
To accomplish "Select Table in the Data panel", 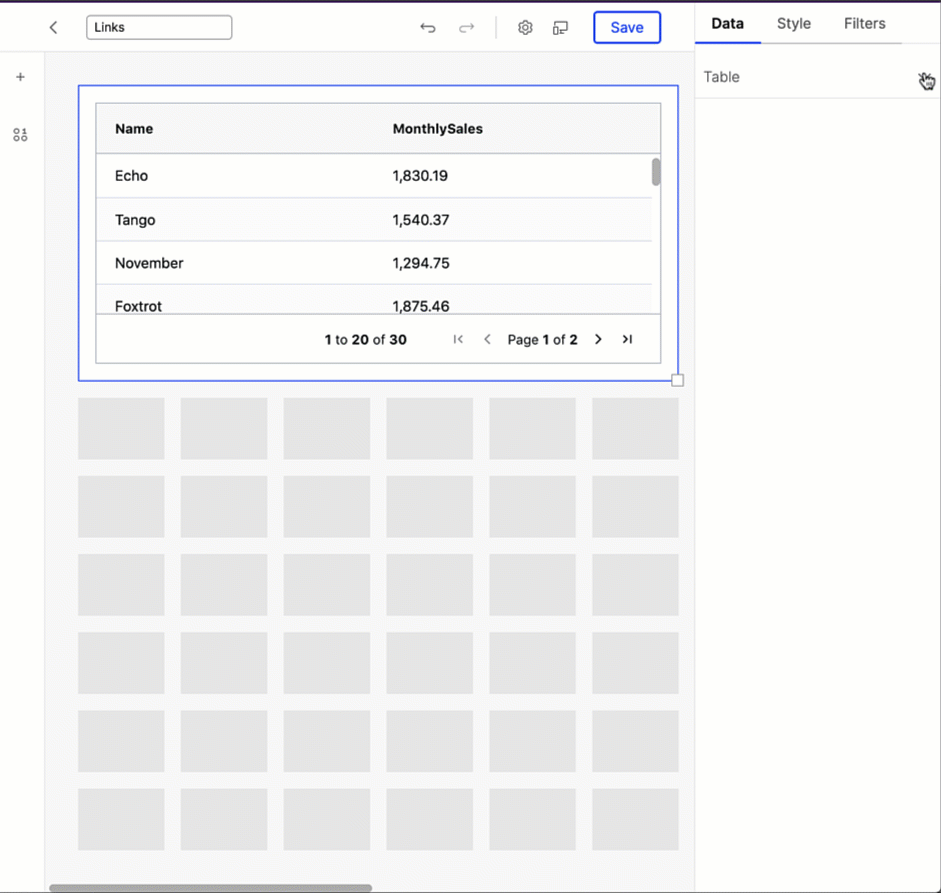I will [x=721, y=76].
